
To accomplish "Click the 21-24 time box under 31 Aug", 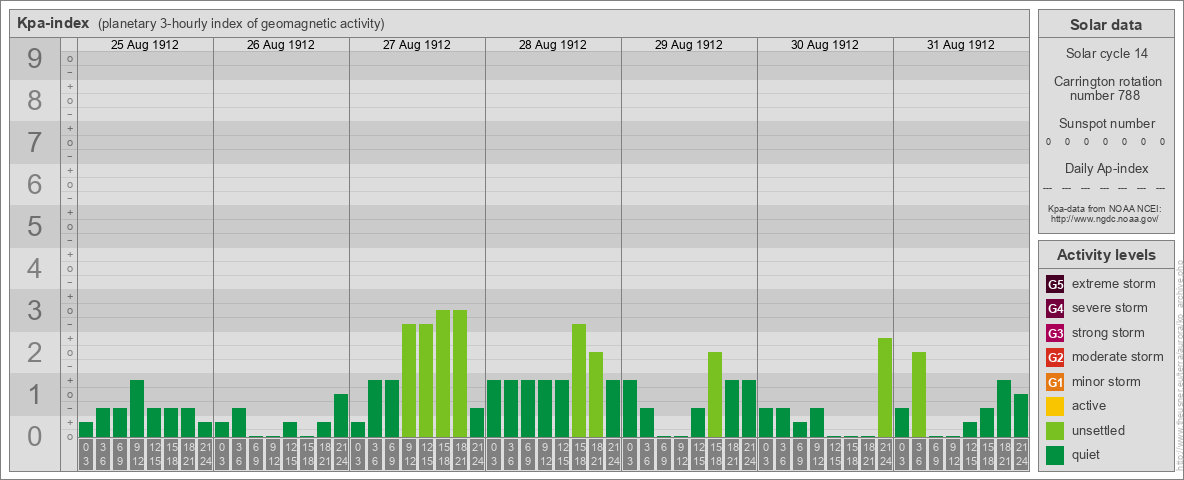I will click(1021, 455).
